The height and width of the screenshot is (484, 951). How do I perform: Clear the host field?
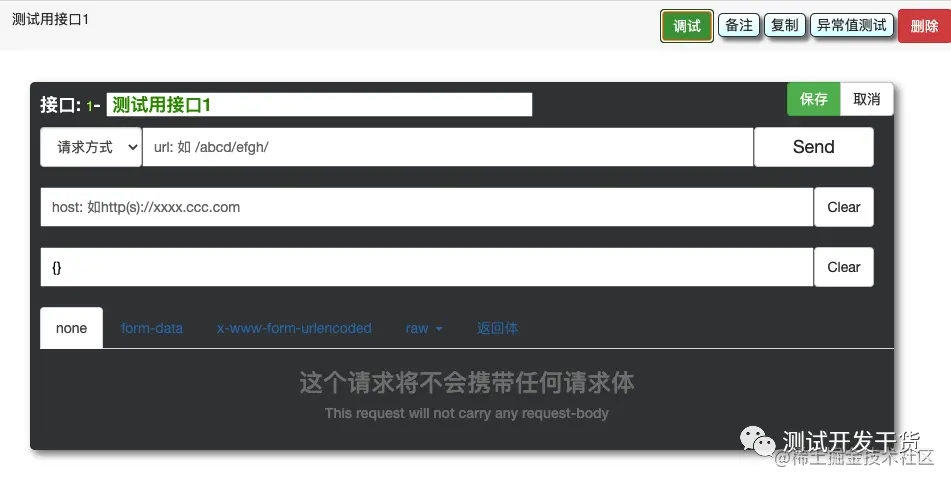tap(844, 207)
